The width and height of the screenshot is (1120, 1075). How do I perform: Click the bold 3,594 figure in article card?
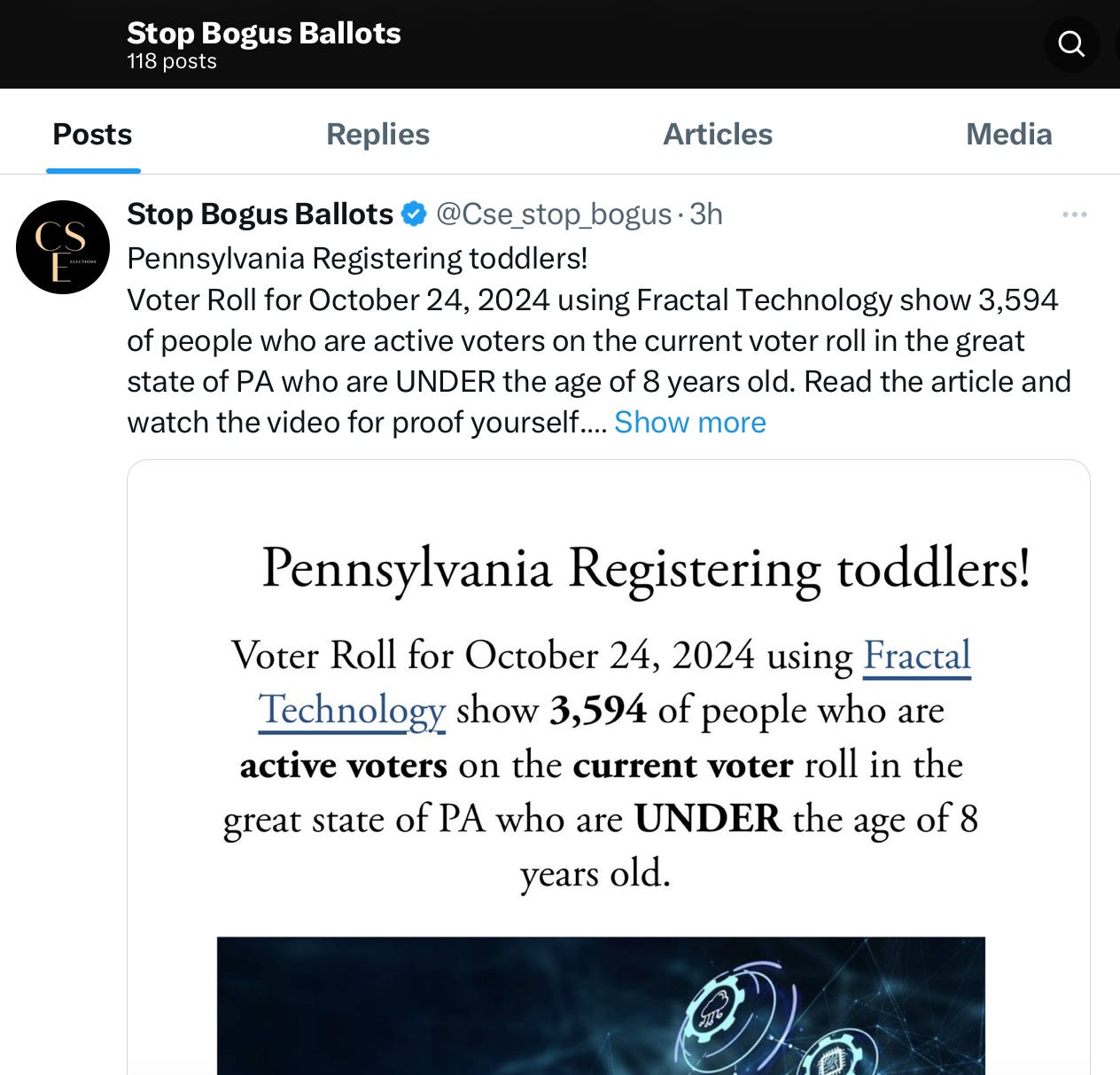pyautogui.click(x=598, y=711)
